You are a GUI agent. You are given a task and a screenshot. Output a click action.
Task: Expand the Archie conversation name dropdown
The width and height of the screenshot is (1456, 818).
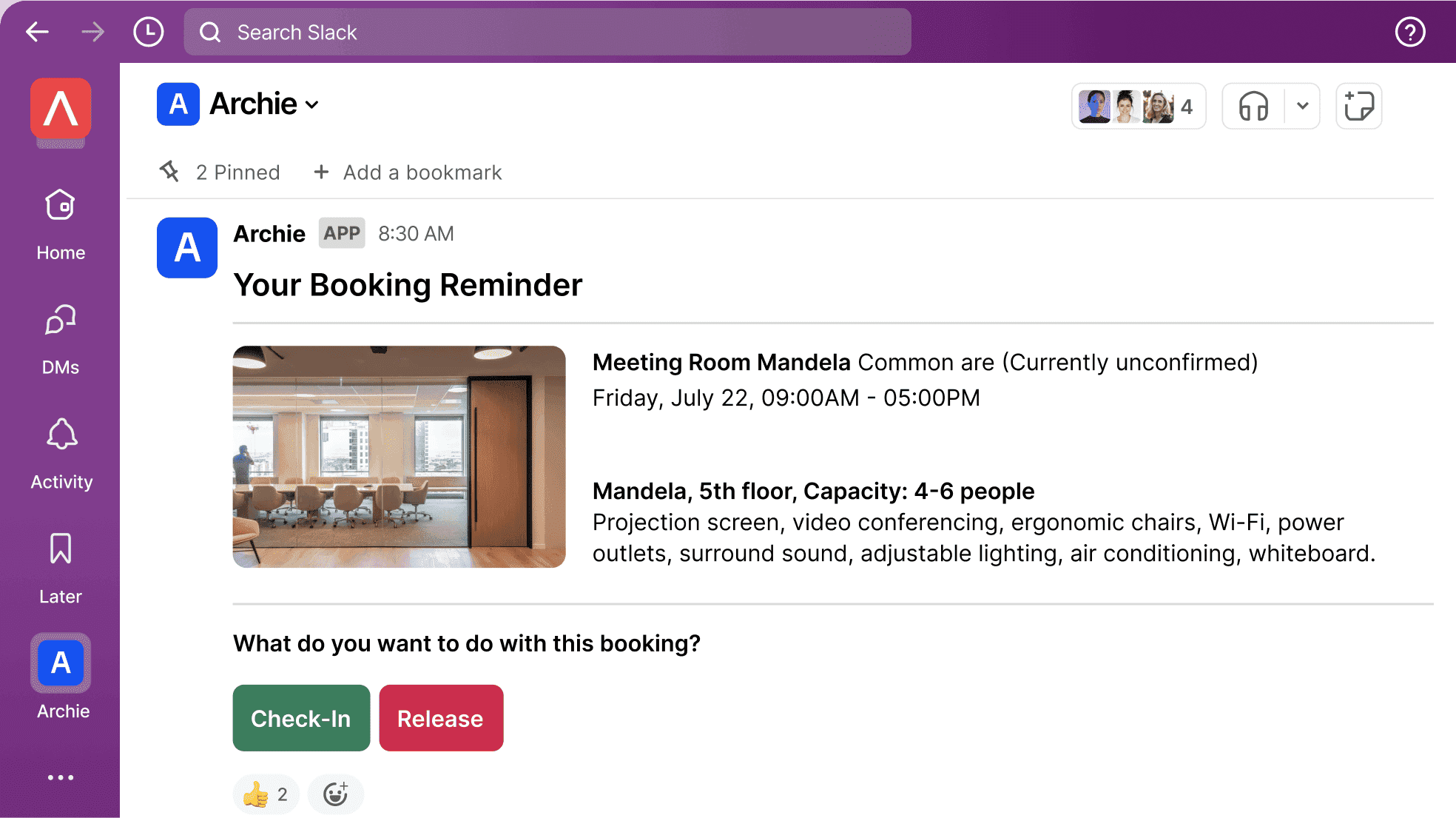click(311, 104)
